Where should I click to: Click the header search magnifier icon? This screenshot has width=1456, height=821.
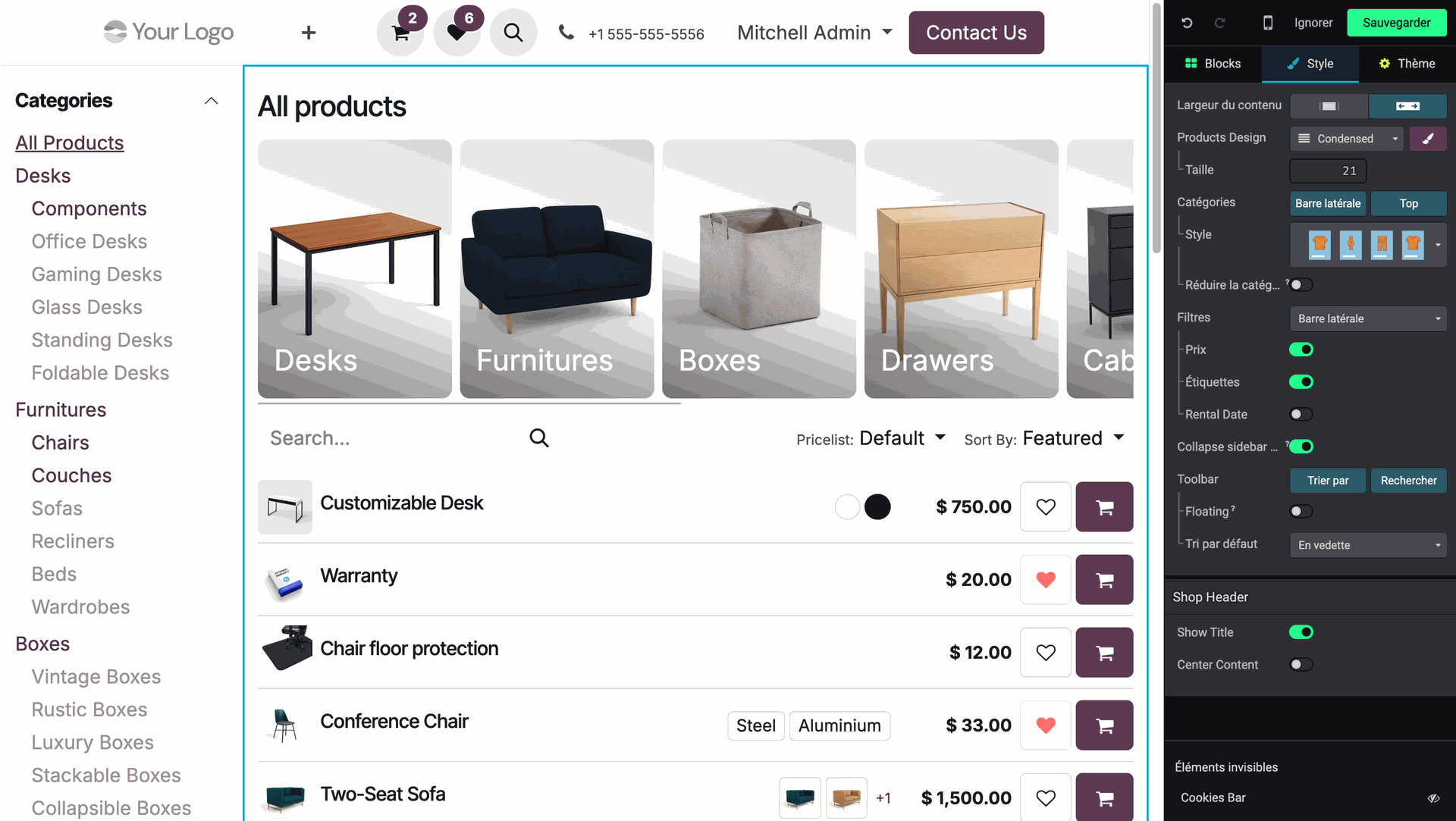coord(513,33)
